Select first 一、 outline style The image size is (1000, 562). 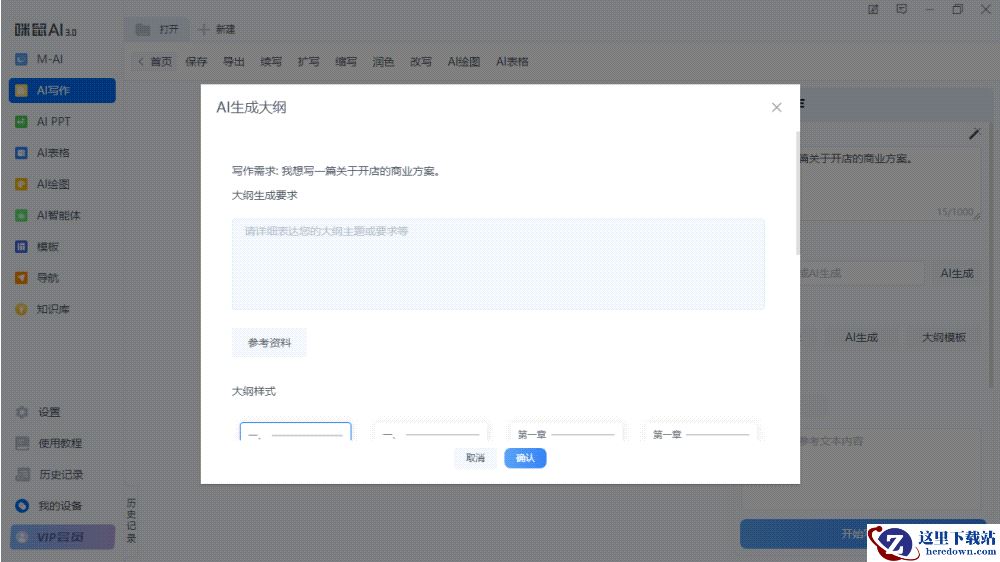click(x=295, y=432)
